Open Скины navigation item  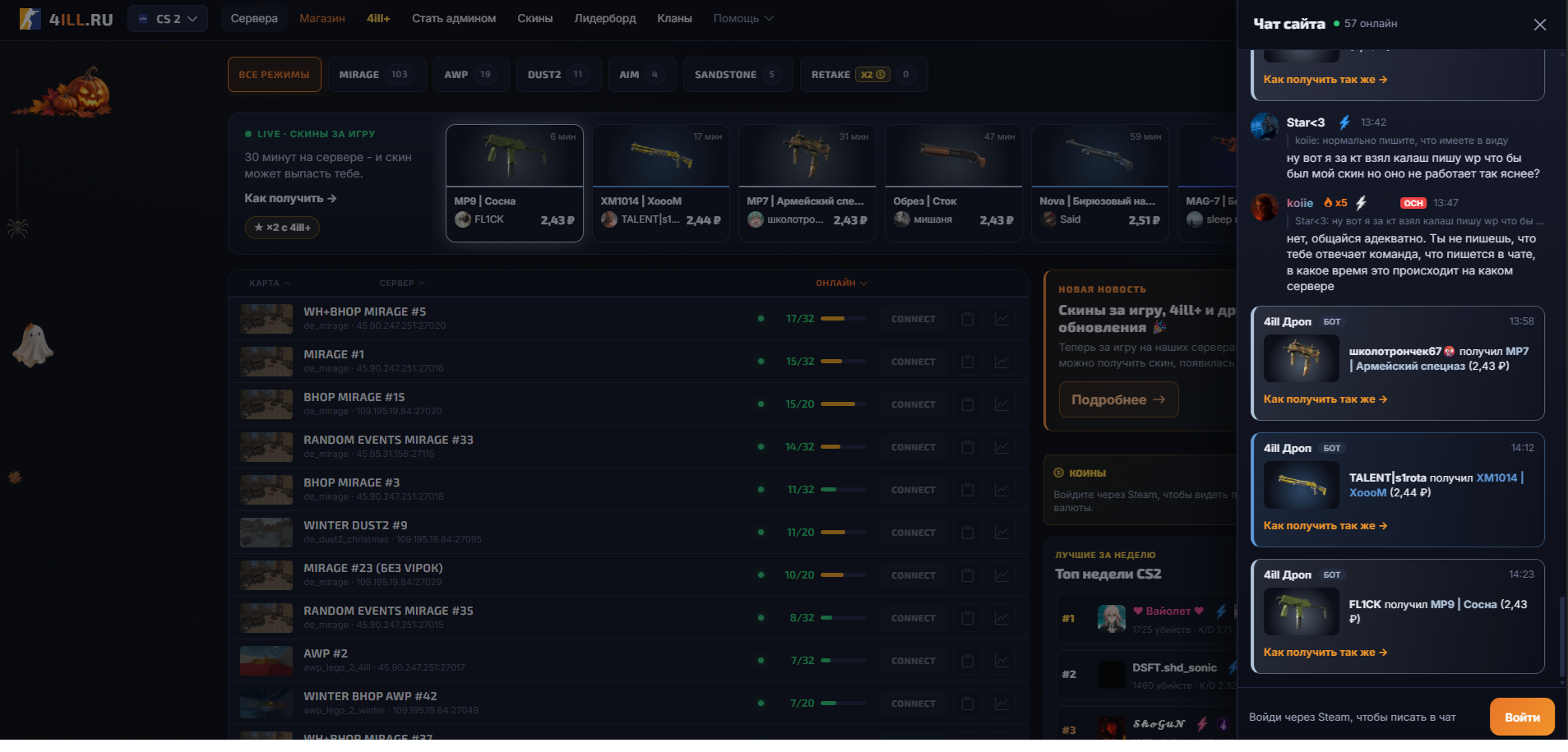(x=535, y=18)
